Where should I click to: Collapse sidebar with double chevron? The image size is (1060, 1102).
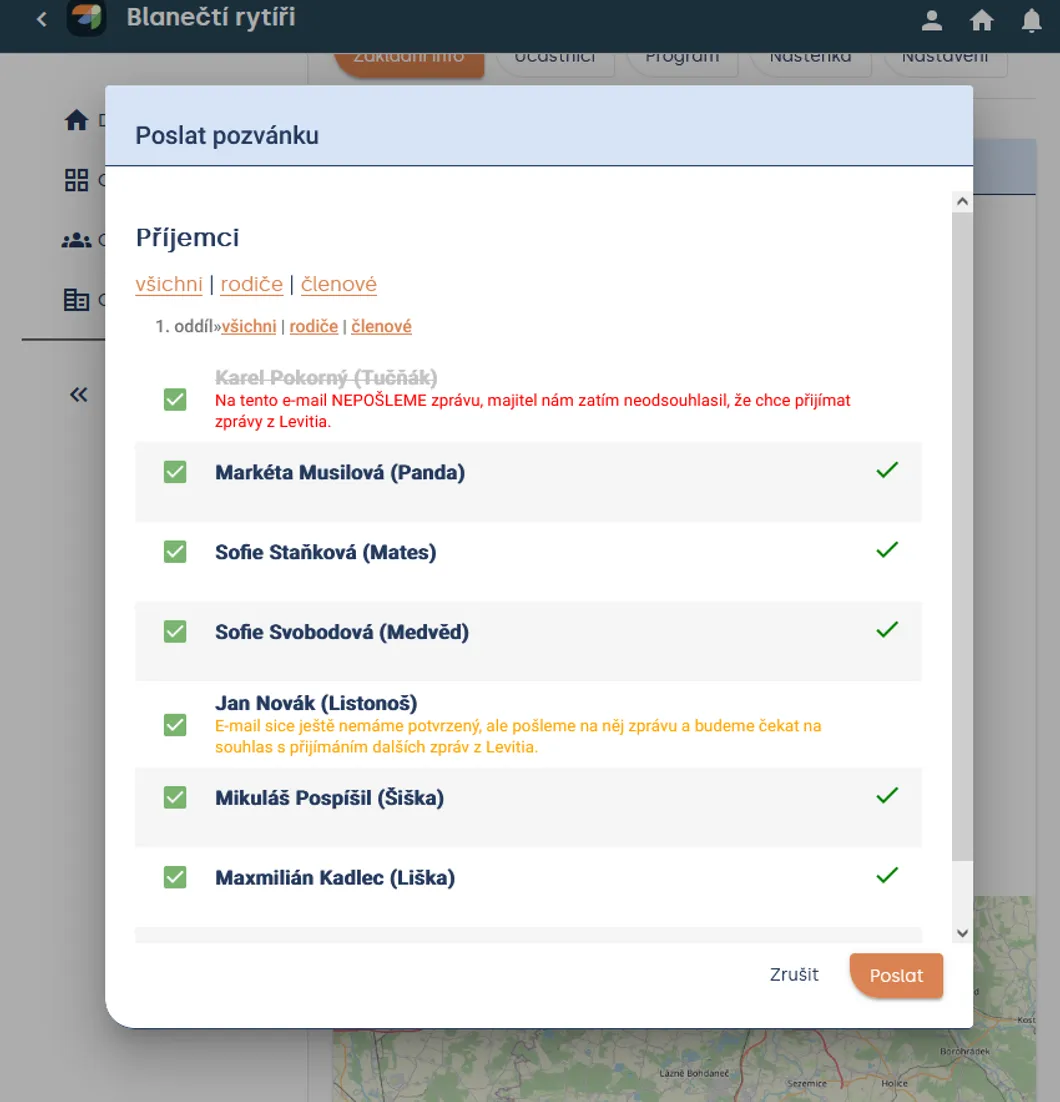tap(79, 394)
